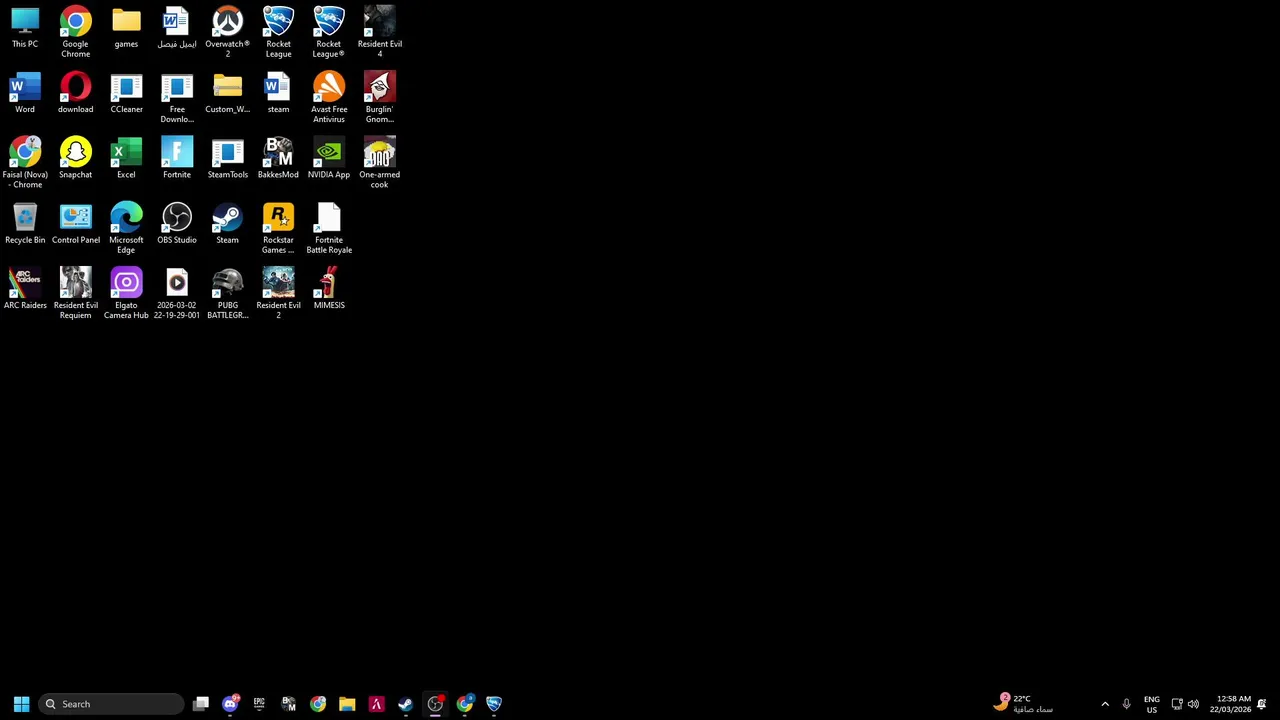Open Control Panel desktop icon
This screenshot has width=1280, height=720.
point(75,224)
